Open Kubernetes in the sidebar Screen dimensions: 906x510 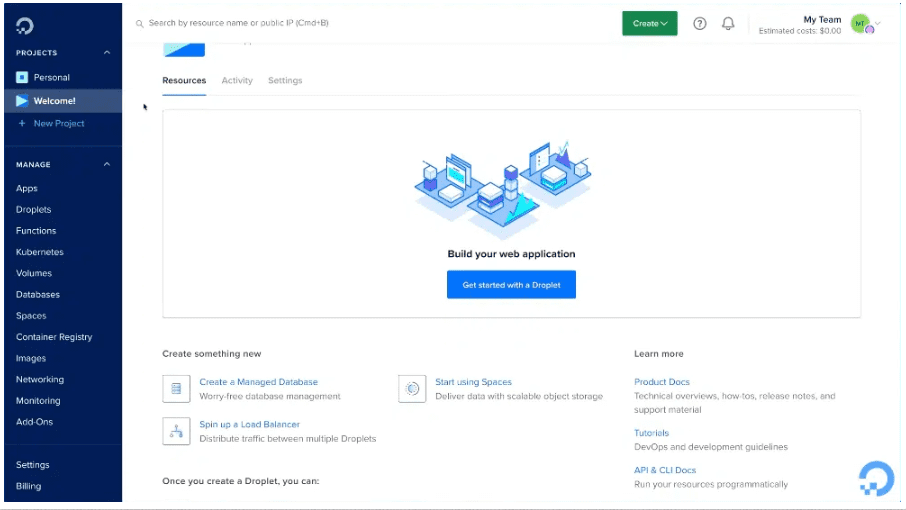tap(39, 252)
